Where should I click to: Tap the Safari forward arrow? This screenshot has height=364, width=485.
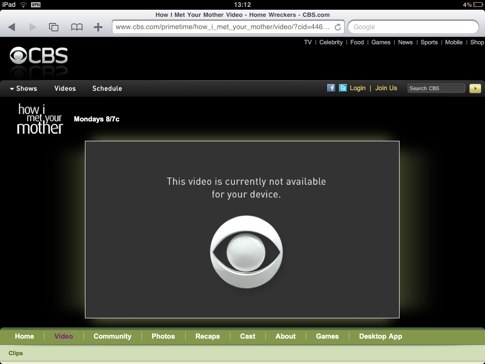[x=32, y=27]
